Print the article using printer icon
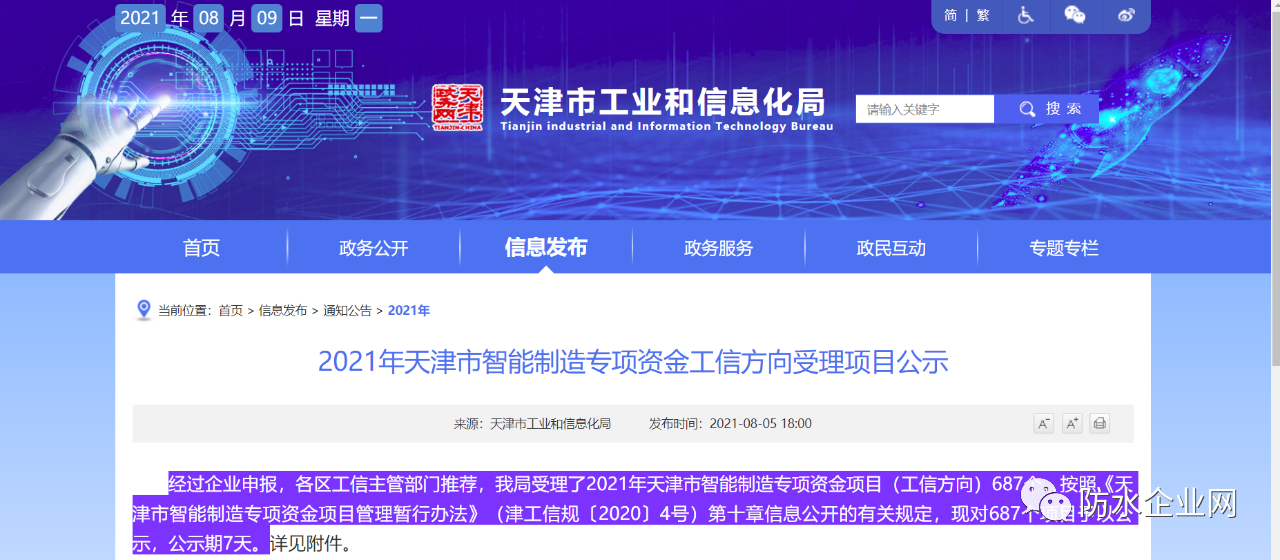The image size is (1280, 560). (x=1100, y=423)
